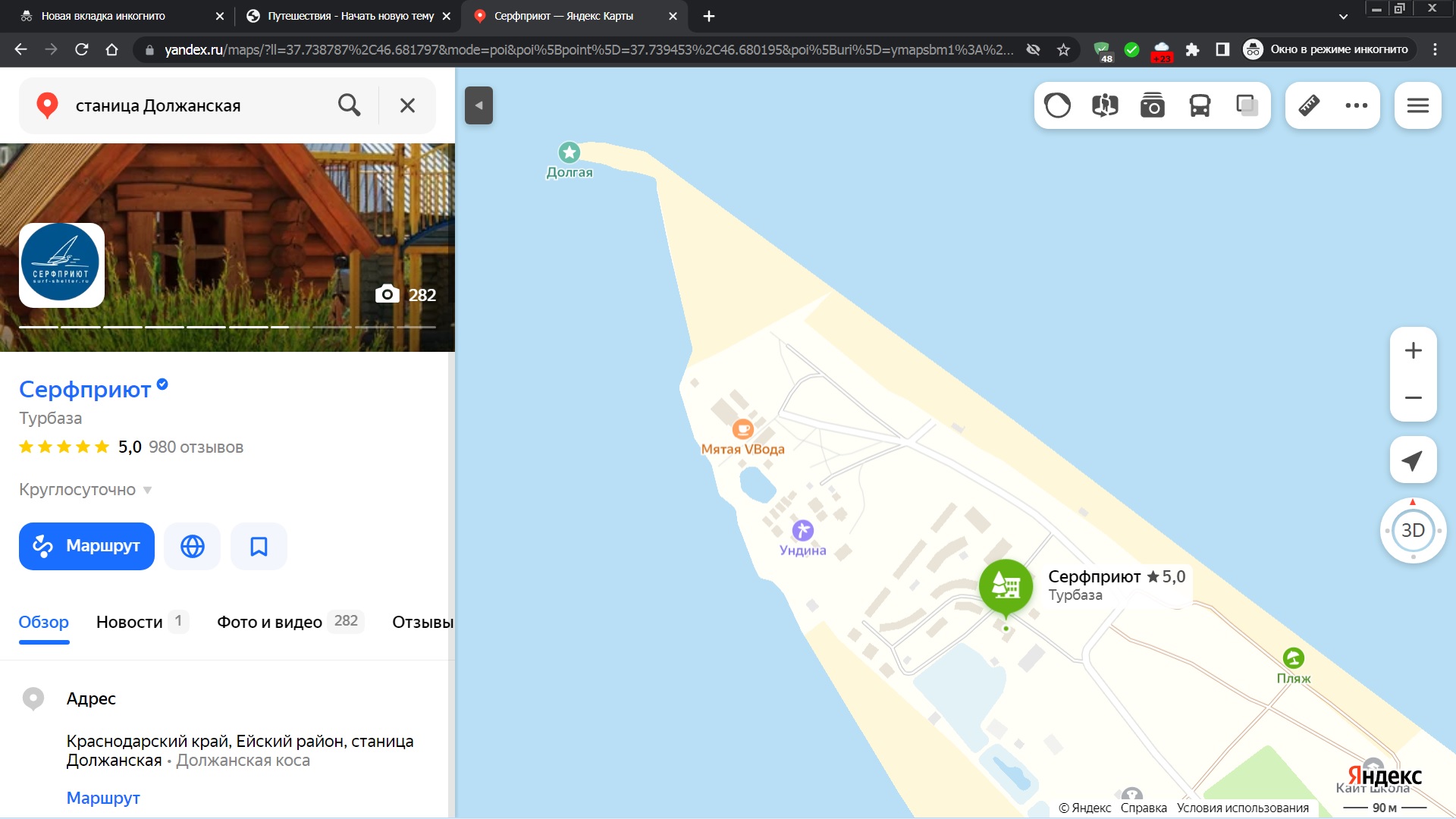Click the Серфприют title heading
Viewport: 1456px width, 819px height.
pos(85,389)
